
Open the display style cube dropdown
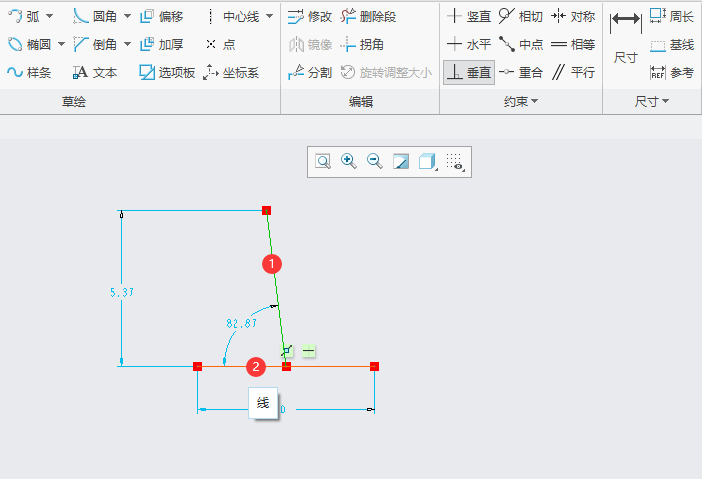tap(428, 162)
